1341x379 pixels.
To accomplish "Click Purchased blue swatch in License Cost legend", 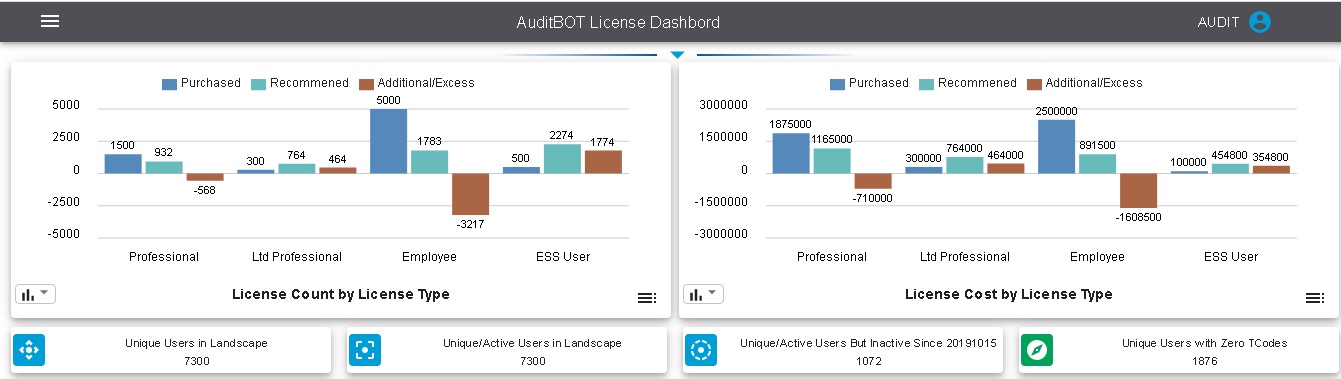I will point(837,84).
